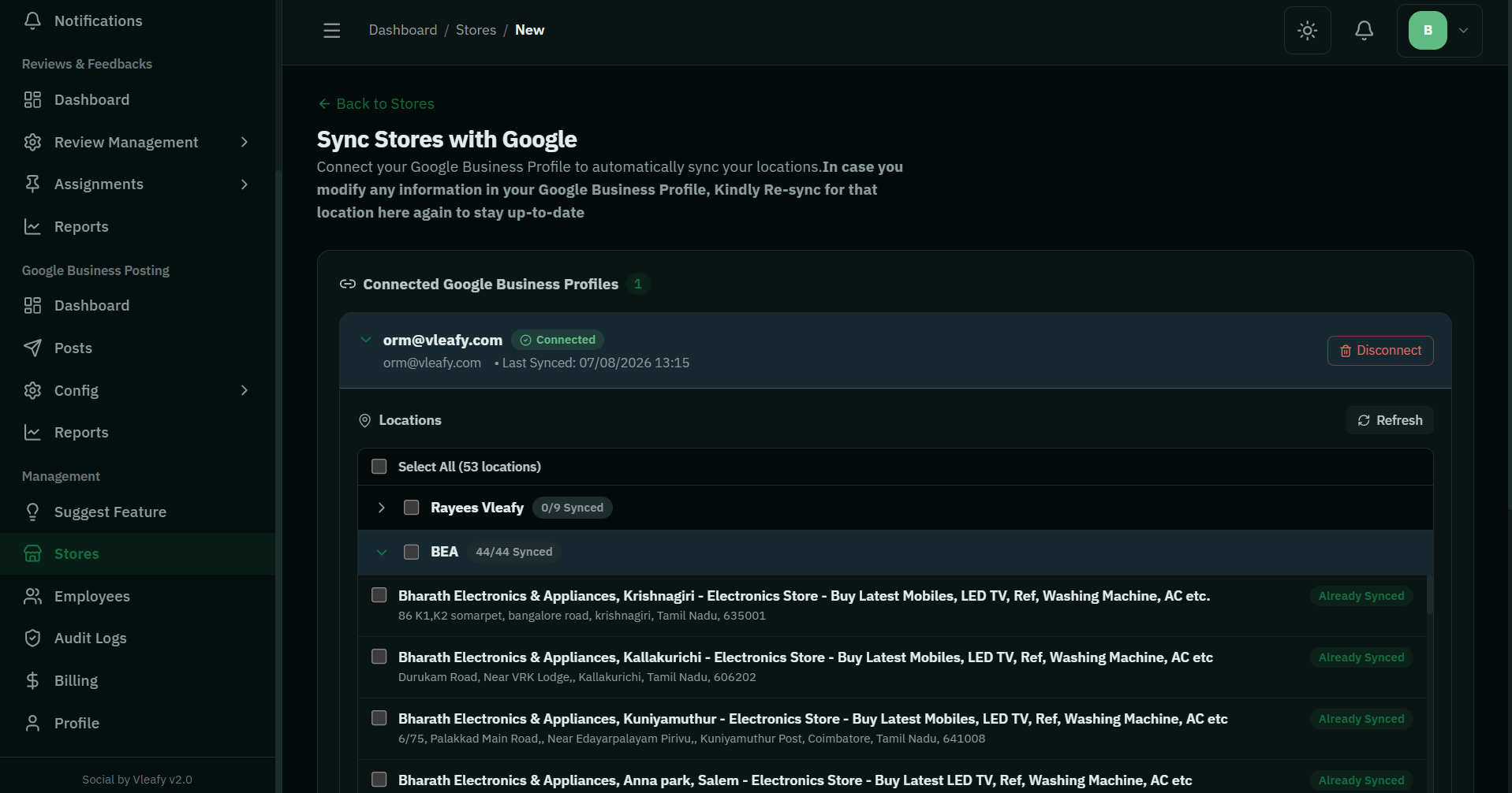Click the Review Management gear icon
1512x793 pixels.
[x=32, y=142]
